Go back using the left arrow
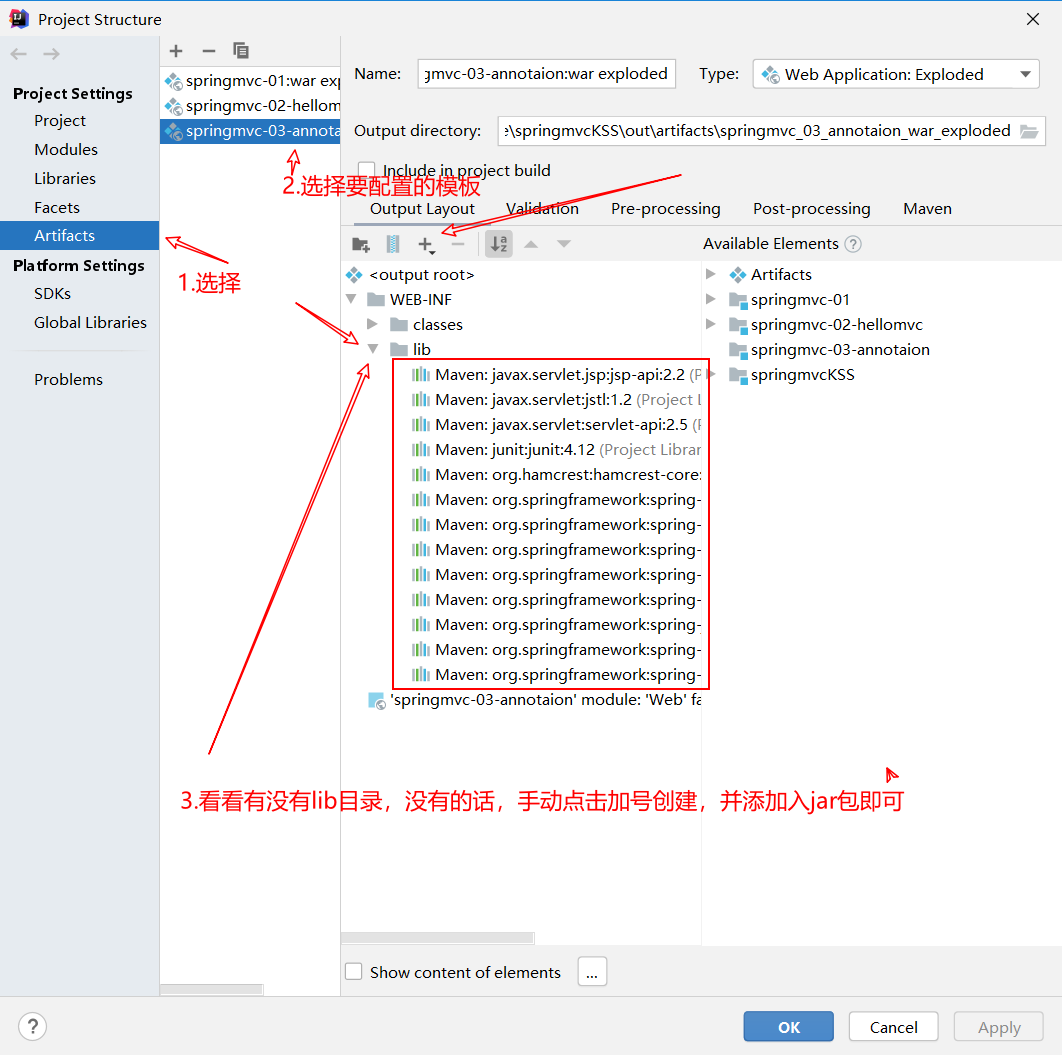 [x=19, y=53]
